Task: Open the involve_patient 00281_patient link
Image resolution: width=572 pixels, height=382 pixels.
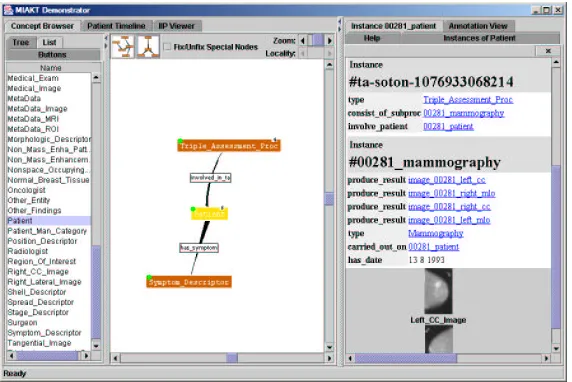Action: (x=448, y=127)
